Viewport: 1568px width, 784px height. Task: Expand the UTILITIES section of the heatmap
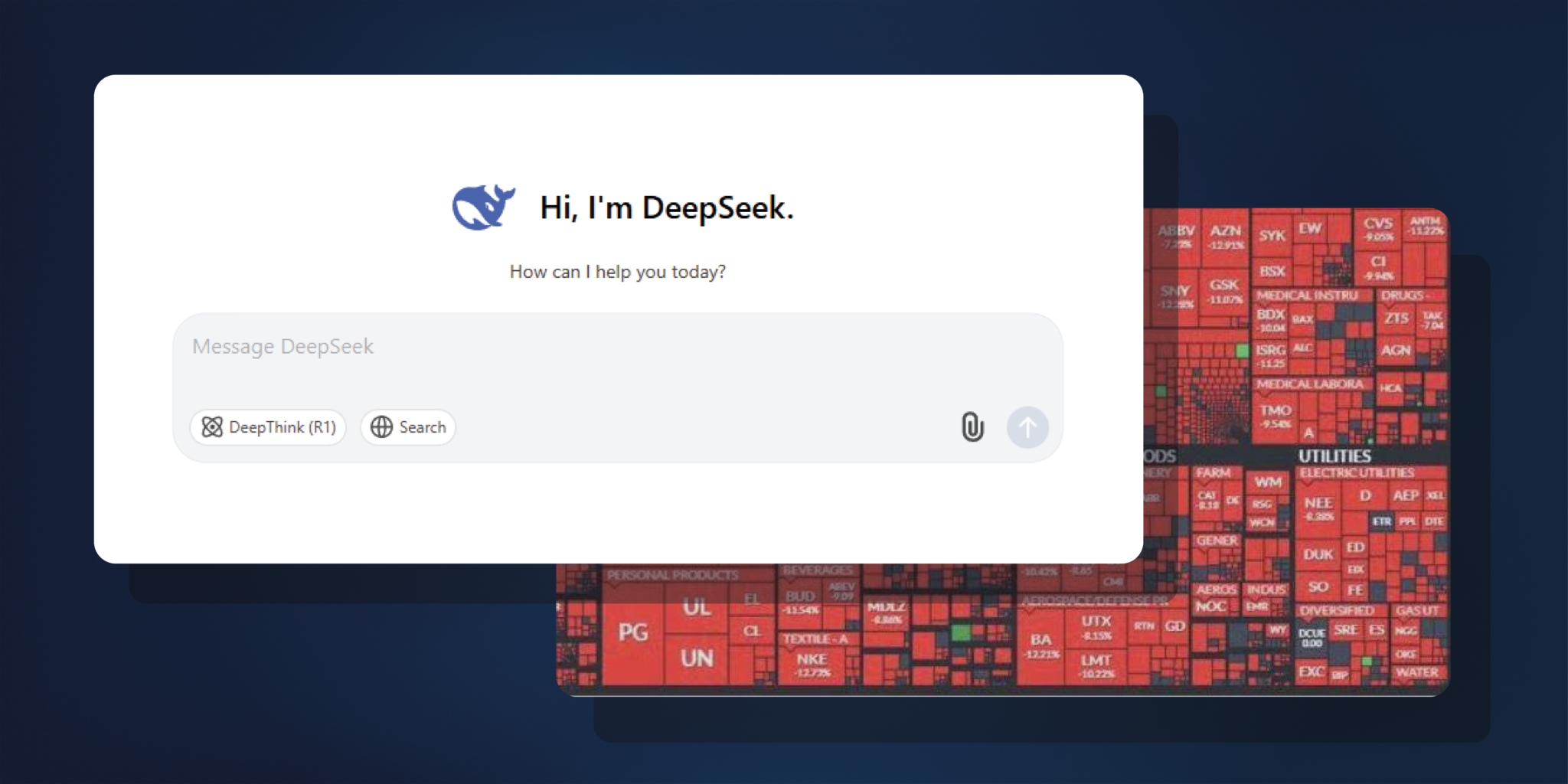1336,456
